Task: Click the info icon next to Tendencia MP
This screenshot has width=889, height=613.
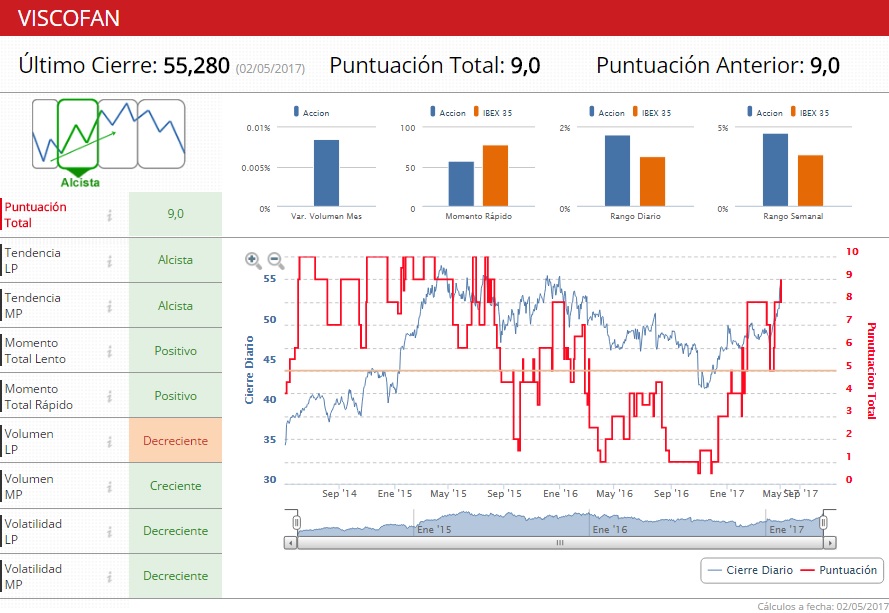Action: point(110,304)
